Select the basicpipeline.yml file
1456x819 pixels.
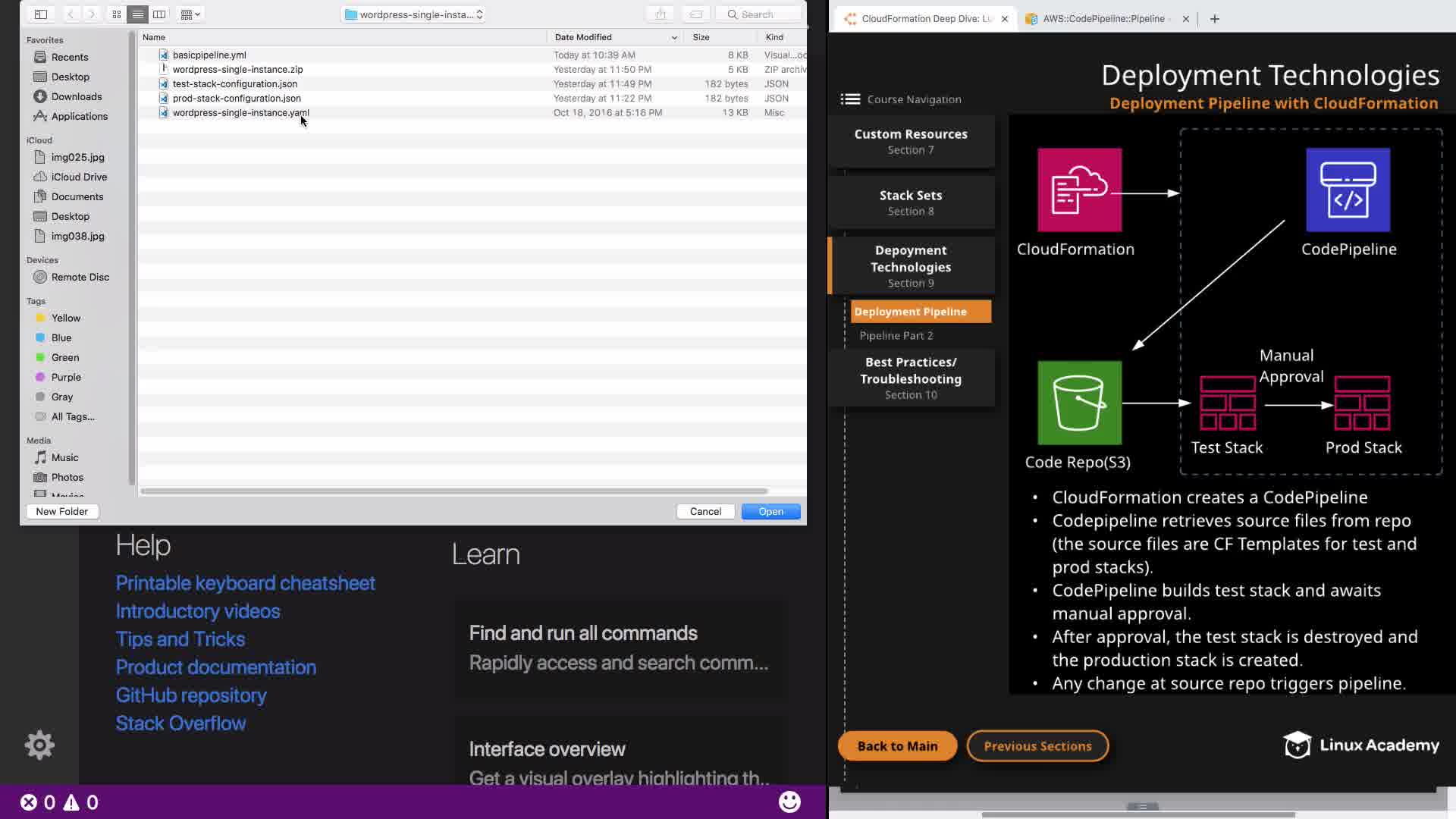coord(209,55)
